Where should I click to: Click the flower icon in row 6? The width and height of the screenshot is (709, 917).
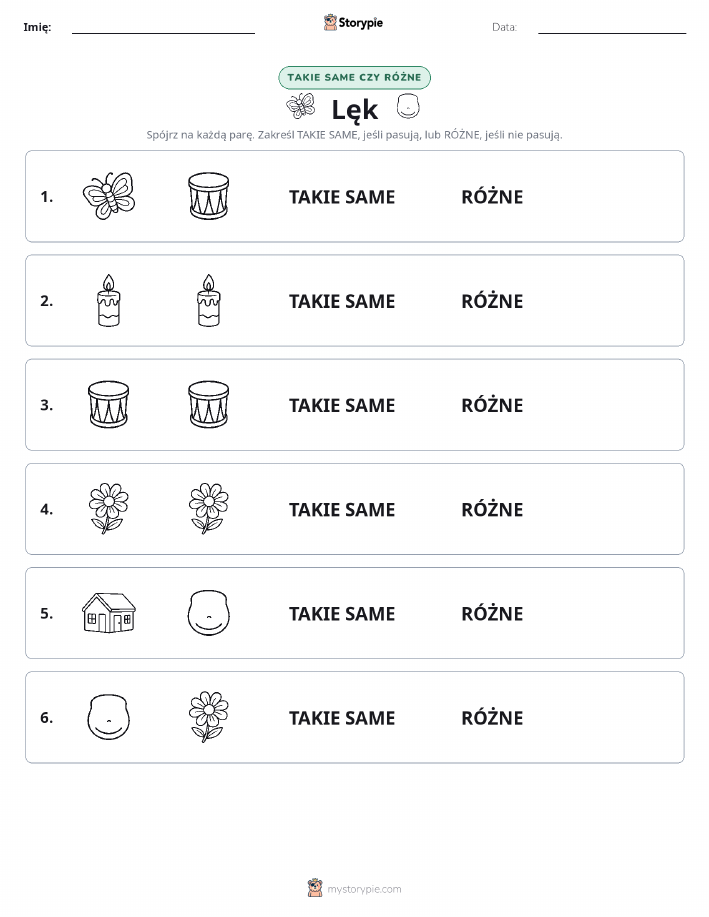(209, 716)
